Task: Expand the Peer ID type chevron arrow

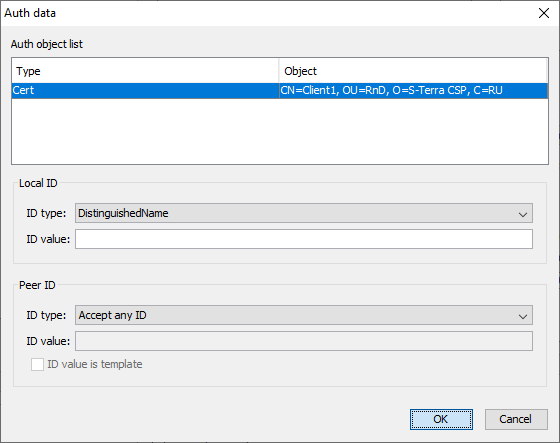Action: point(523,316)
